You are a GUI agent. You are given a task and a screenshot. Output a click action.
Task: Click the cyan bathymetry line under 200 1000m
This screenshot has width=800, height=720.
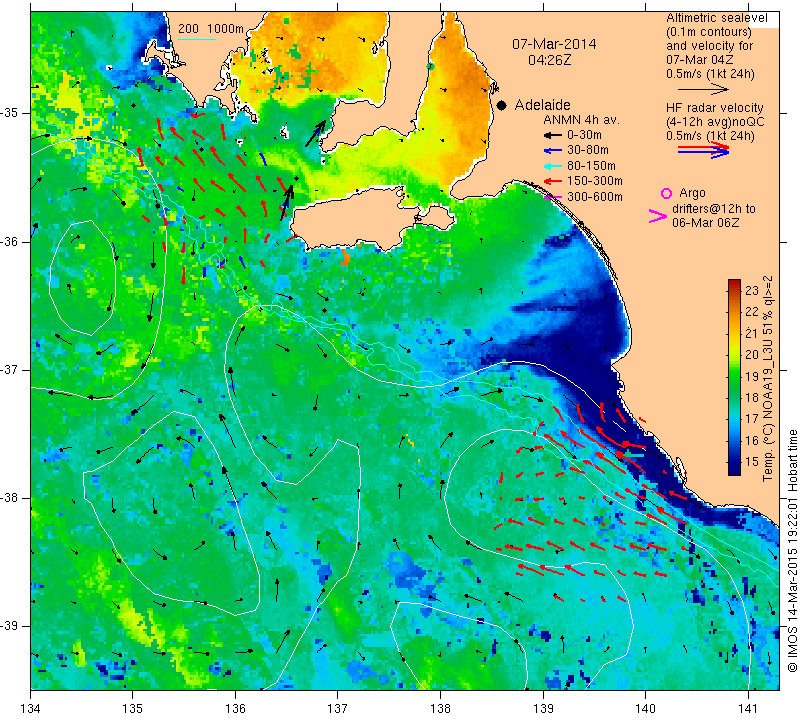pos(197,39)
